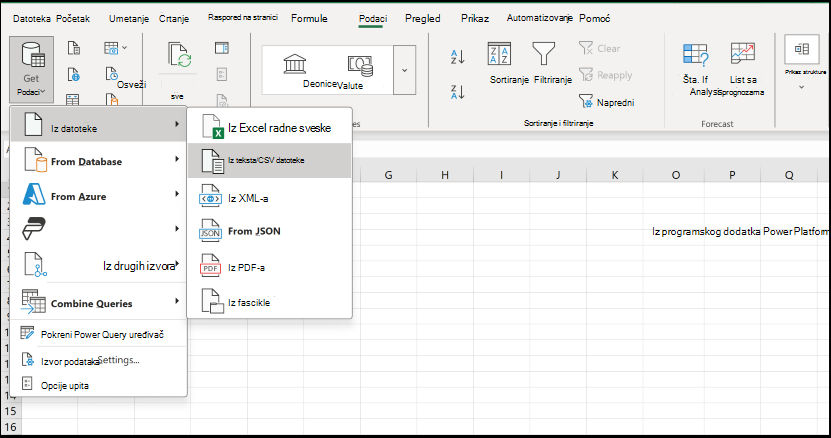Toggle the Filtriranje funnel filter

pos(543,54)
